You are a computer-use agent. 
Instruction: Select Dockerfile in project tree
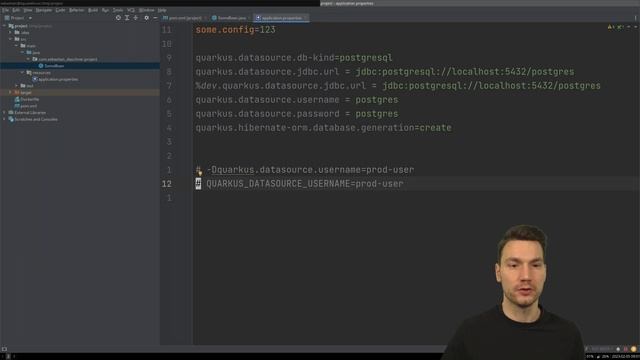27,99
